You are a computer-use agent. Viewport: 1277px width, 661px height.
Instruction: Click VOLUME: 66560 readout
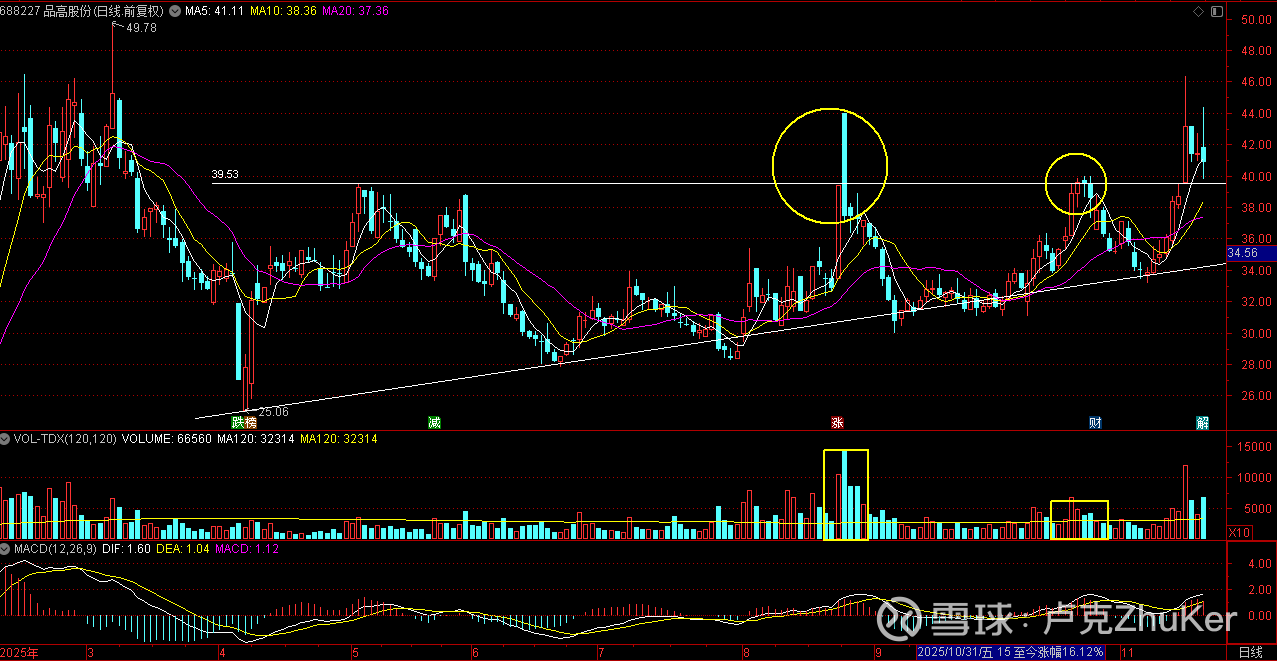pos(168,439)
